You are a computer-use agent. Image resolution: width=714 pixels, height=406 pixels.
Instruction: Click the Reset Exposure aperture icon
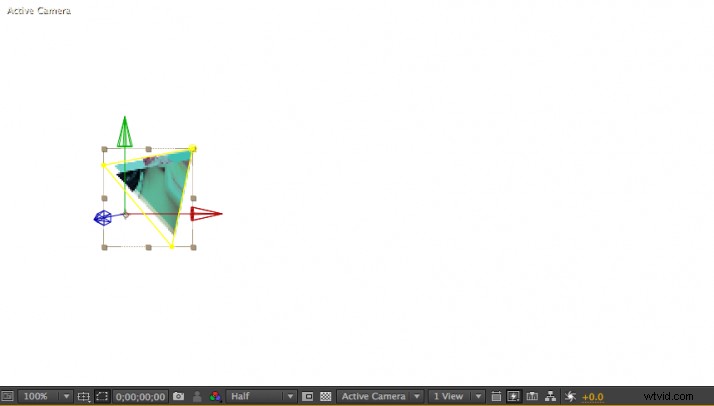coord(570,396)
